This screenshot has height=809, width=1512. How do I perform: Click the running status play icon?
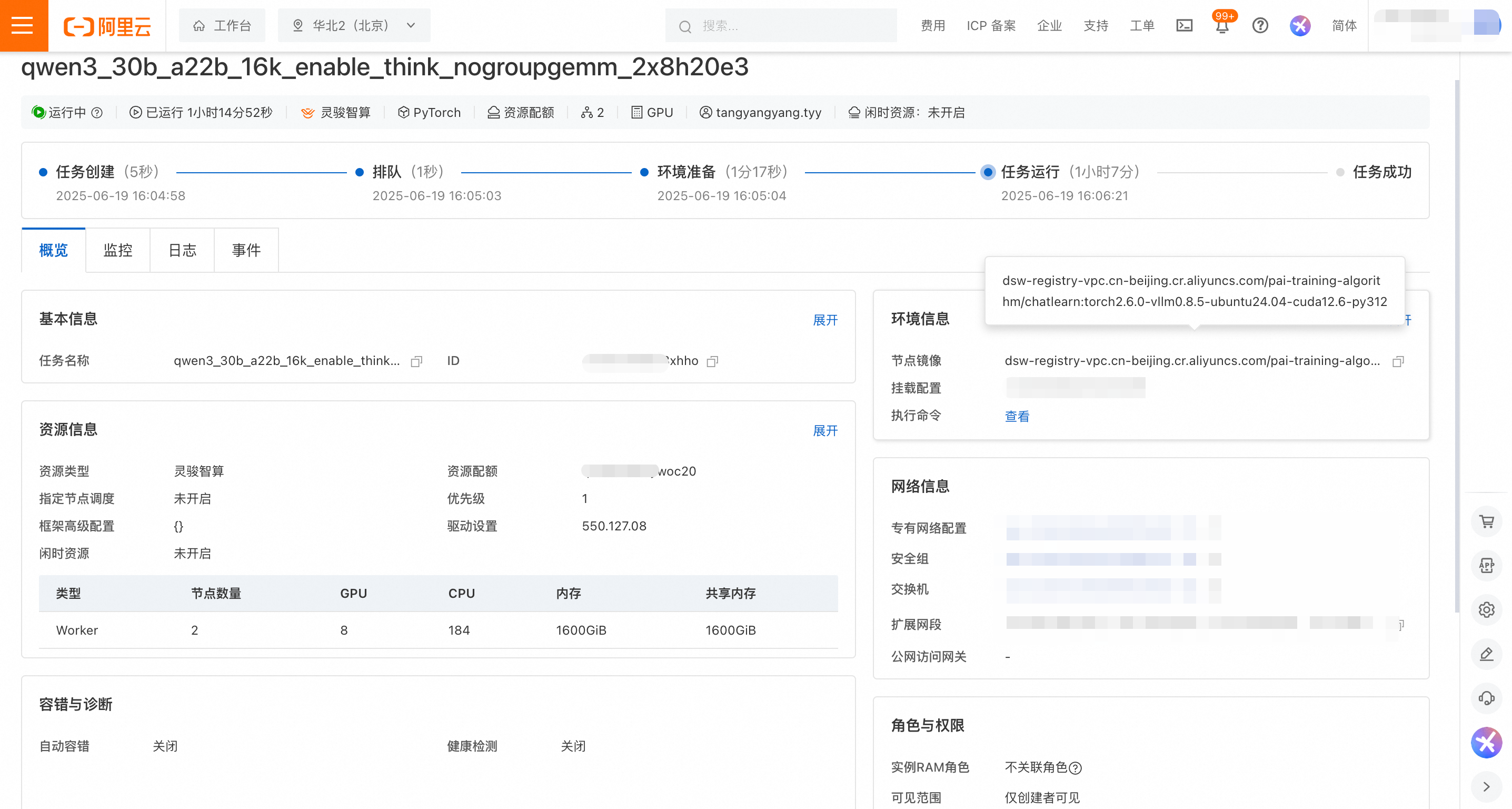(x=39, y=112)
